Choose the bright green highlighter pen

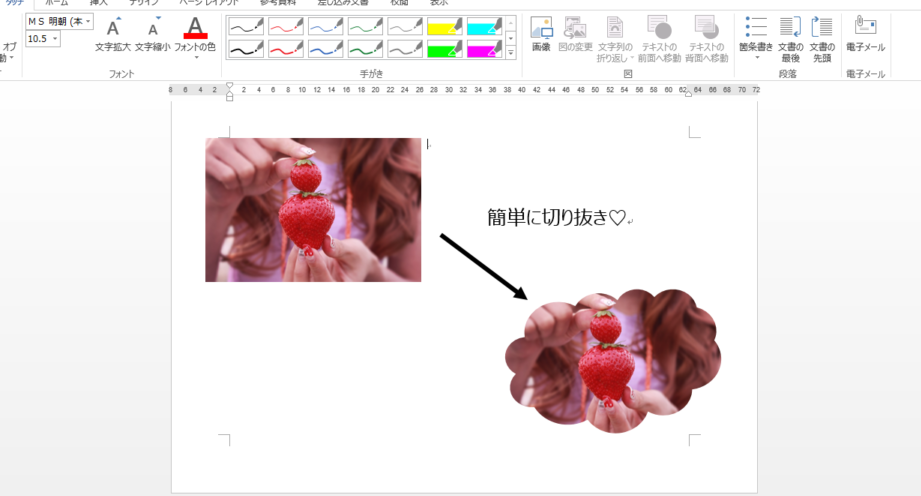[x=445, y=49]
